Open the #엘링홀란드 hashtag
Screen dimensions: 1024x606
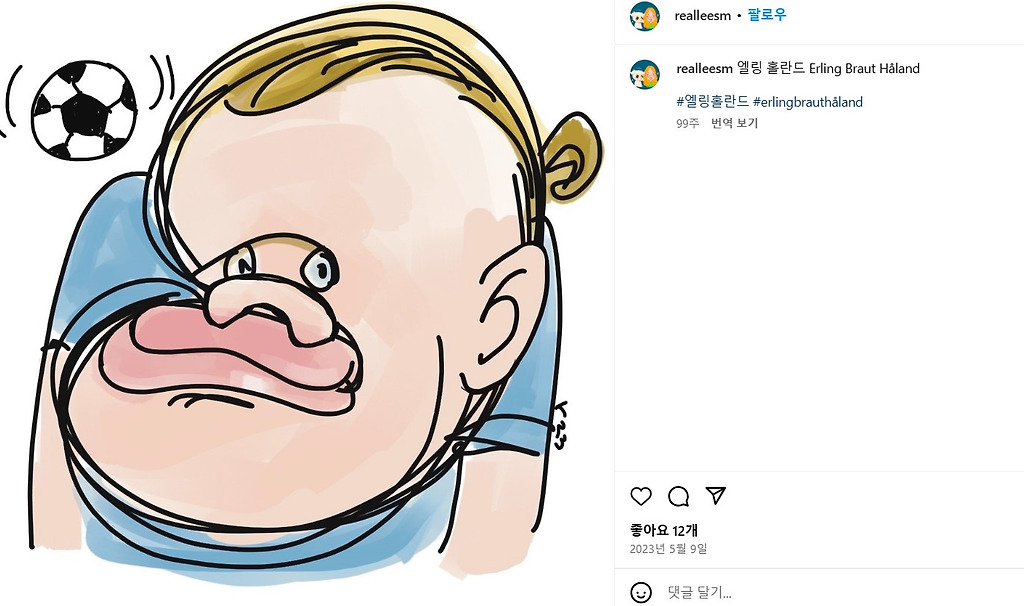pos(712,102)
